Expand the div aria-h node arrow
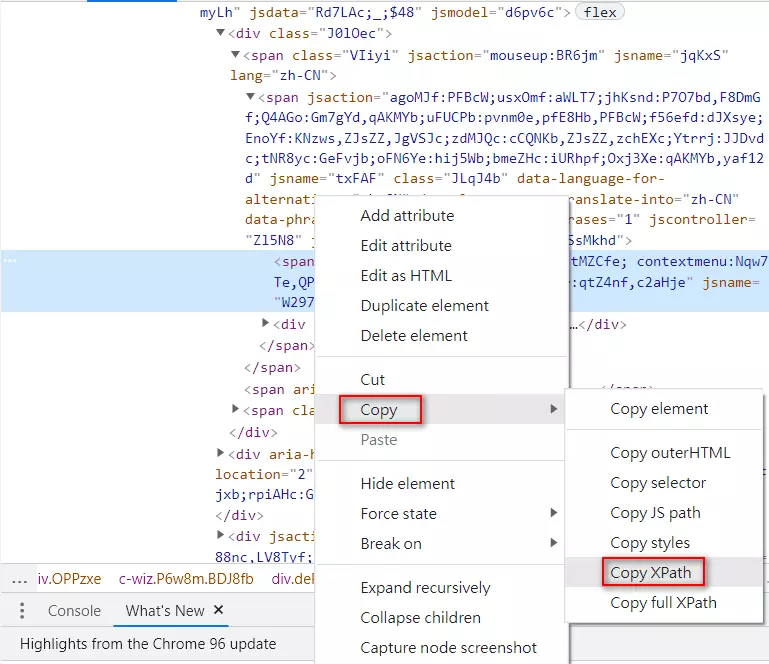 (x=221, y=453)
